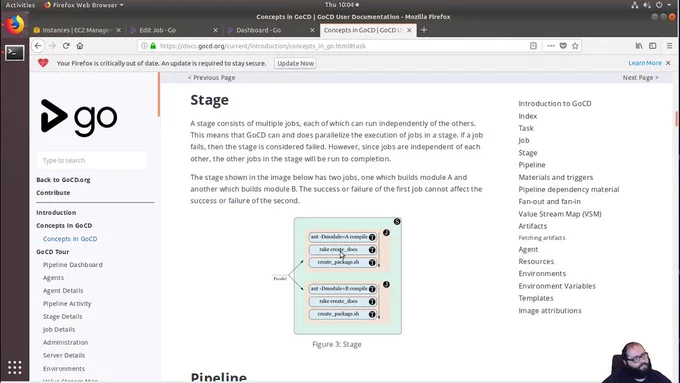Open Pipeline Activity sidebar page
Image resolution: width=680 pixels, height=383 pixels.
(67, 304)
